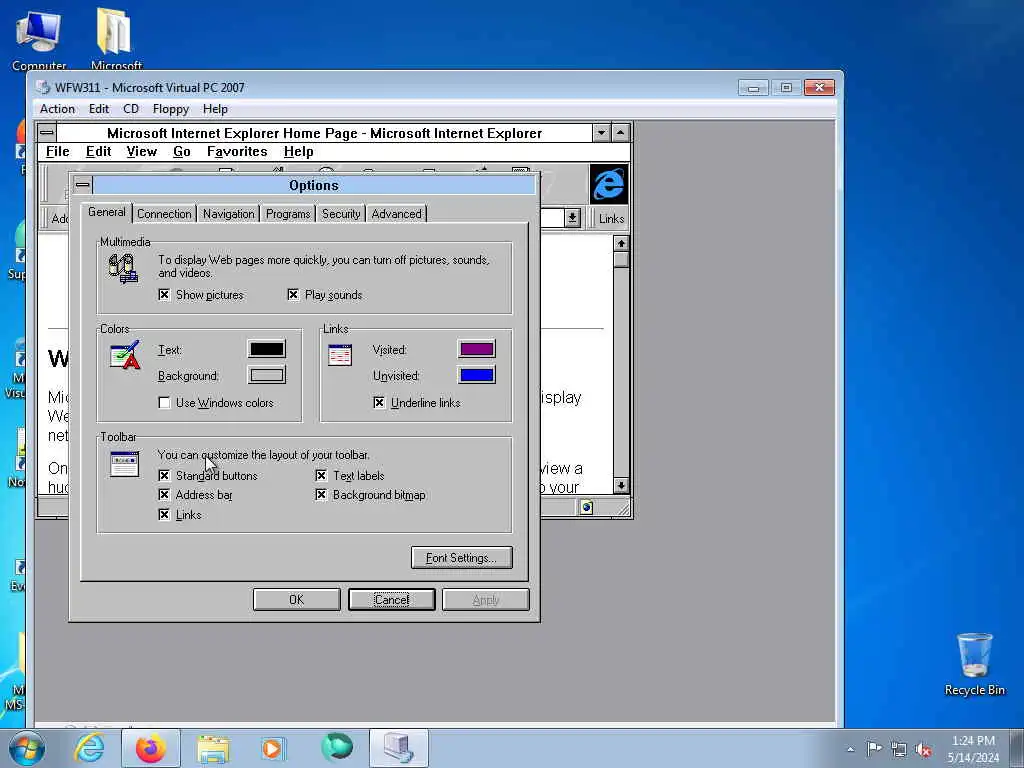Pick the Background color swatch

pyautogui.click(x=266, y=375)
